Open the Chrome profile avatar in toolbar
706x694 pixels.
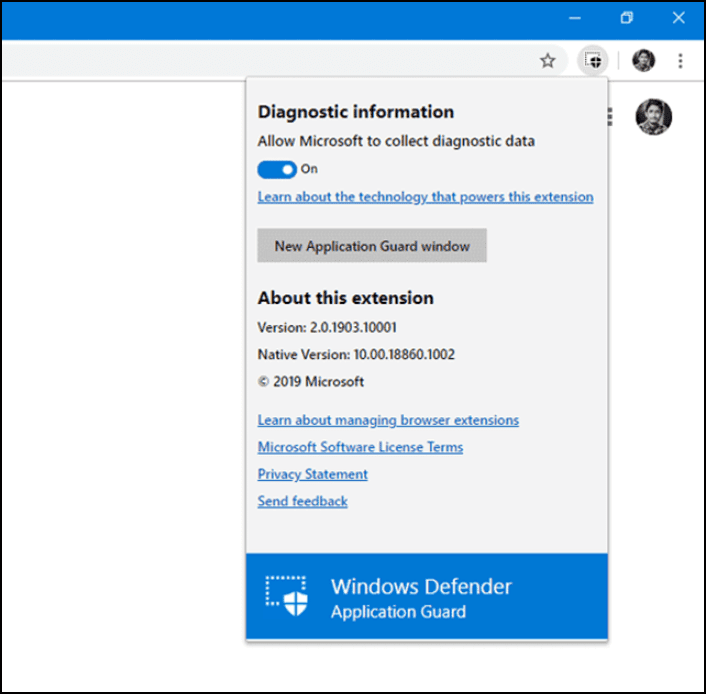tap(643, 60)
